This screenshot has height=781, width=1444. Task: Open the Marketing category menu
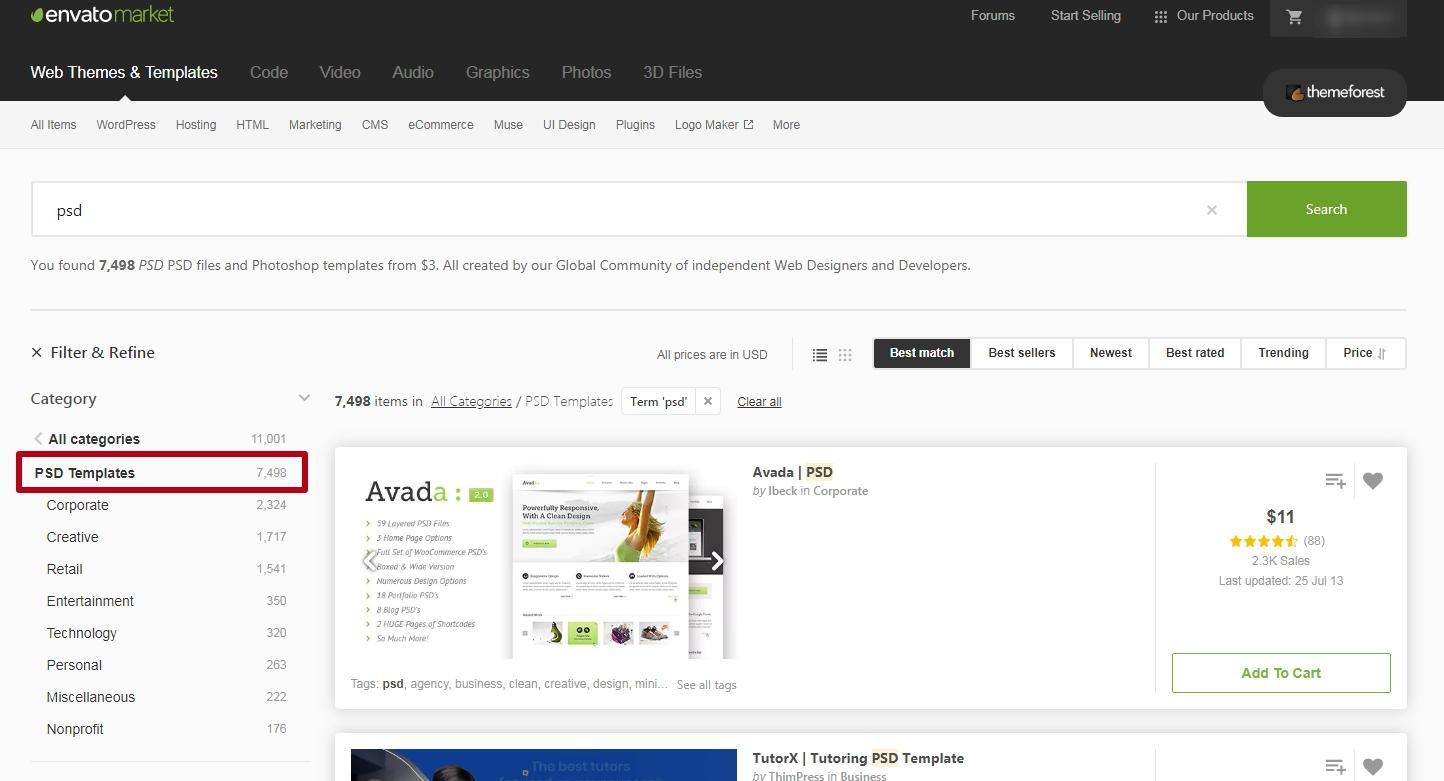pos(315,125)
